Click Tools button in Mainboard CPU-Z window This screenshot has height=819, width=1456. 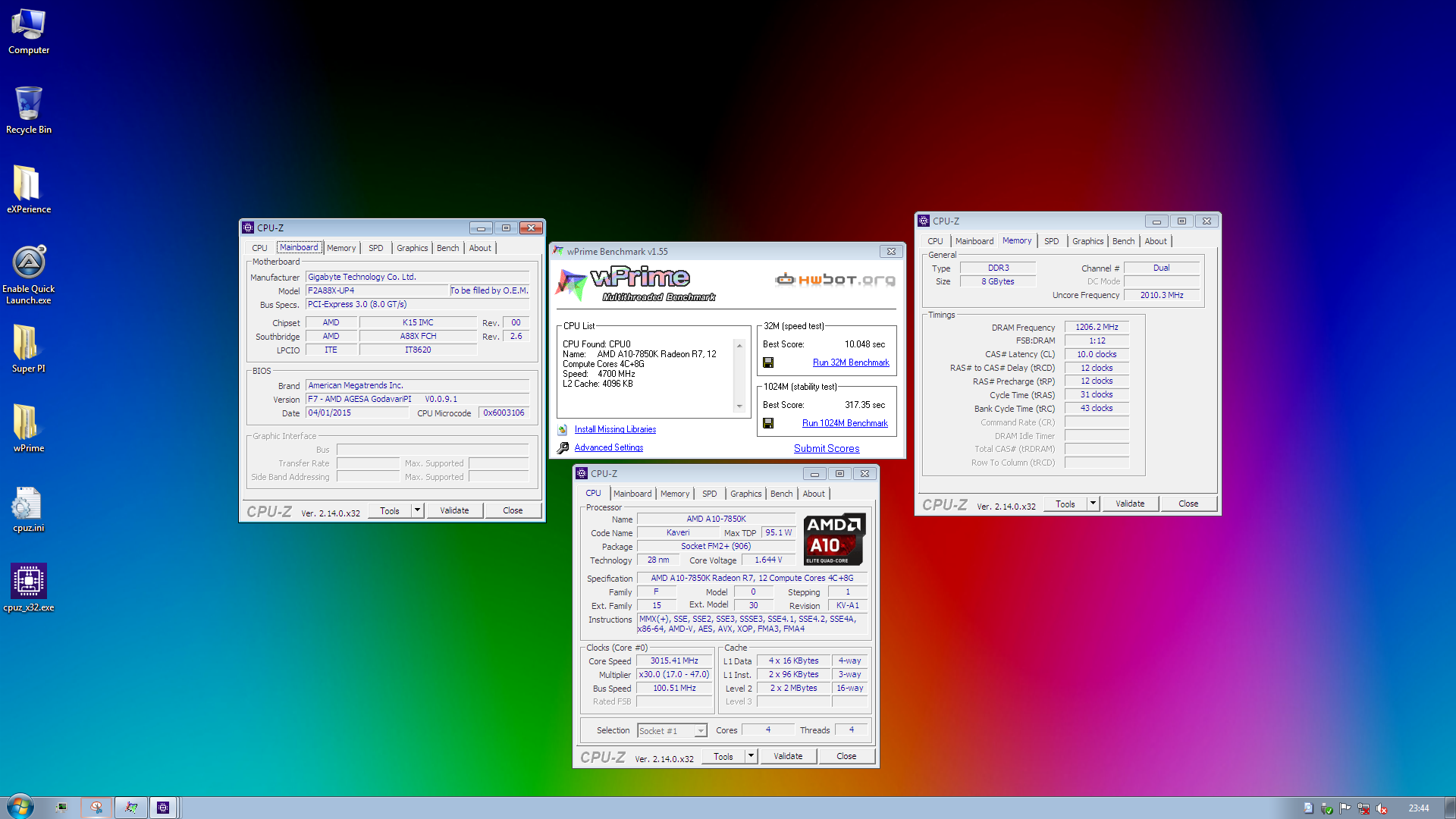pos(390,510)
